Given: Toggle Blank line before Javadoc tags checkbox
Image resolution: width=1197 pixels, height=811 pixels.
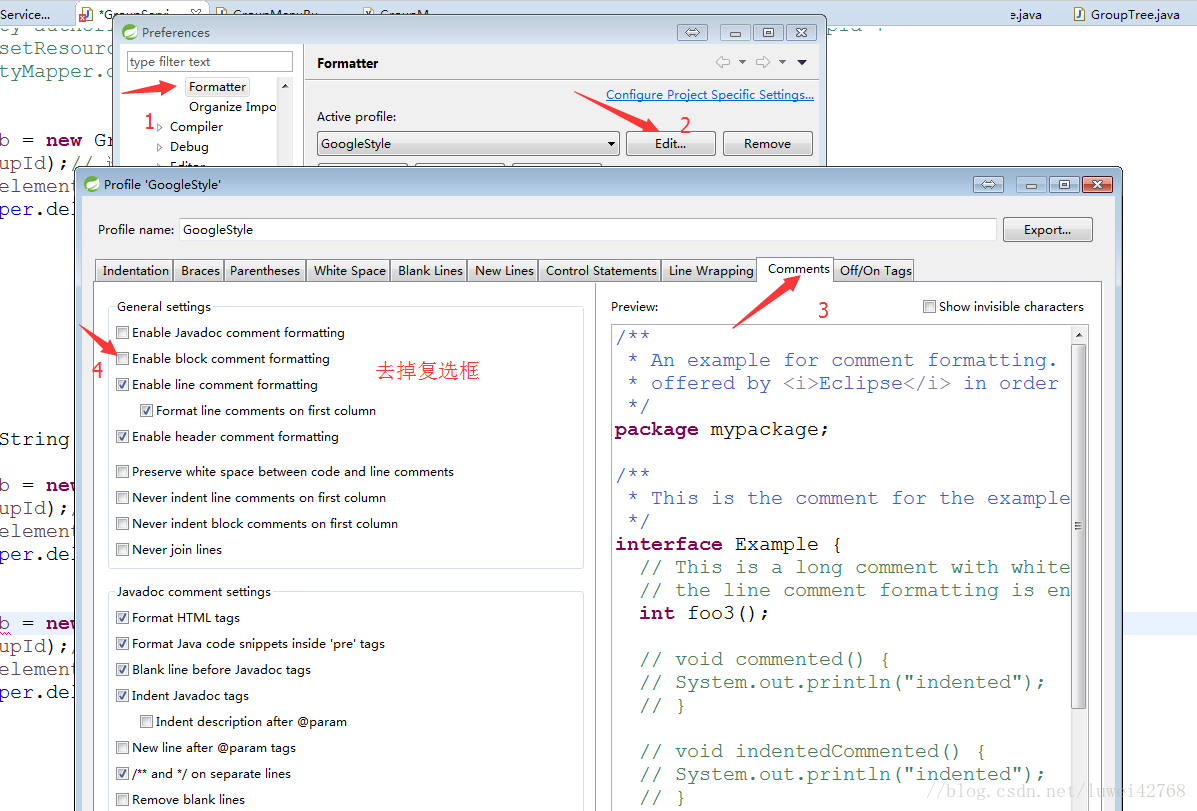Looking at the screenshot, I should pos(122,669).
